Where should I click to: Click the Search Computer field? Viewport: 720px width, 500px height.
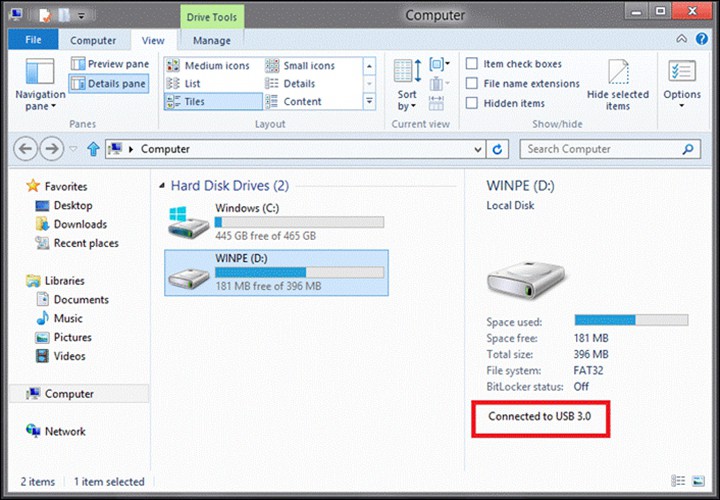point(610,149)
